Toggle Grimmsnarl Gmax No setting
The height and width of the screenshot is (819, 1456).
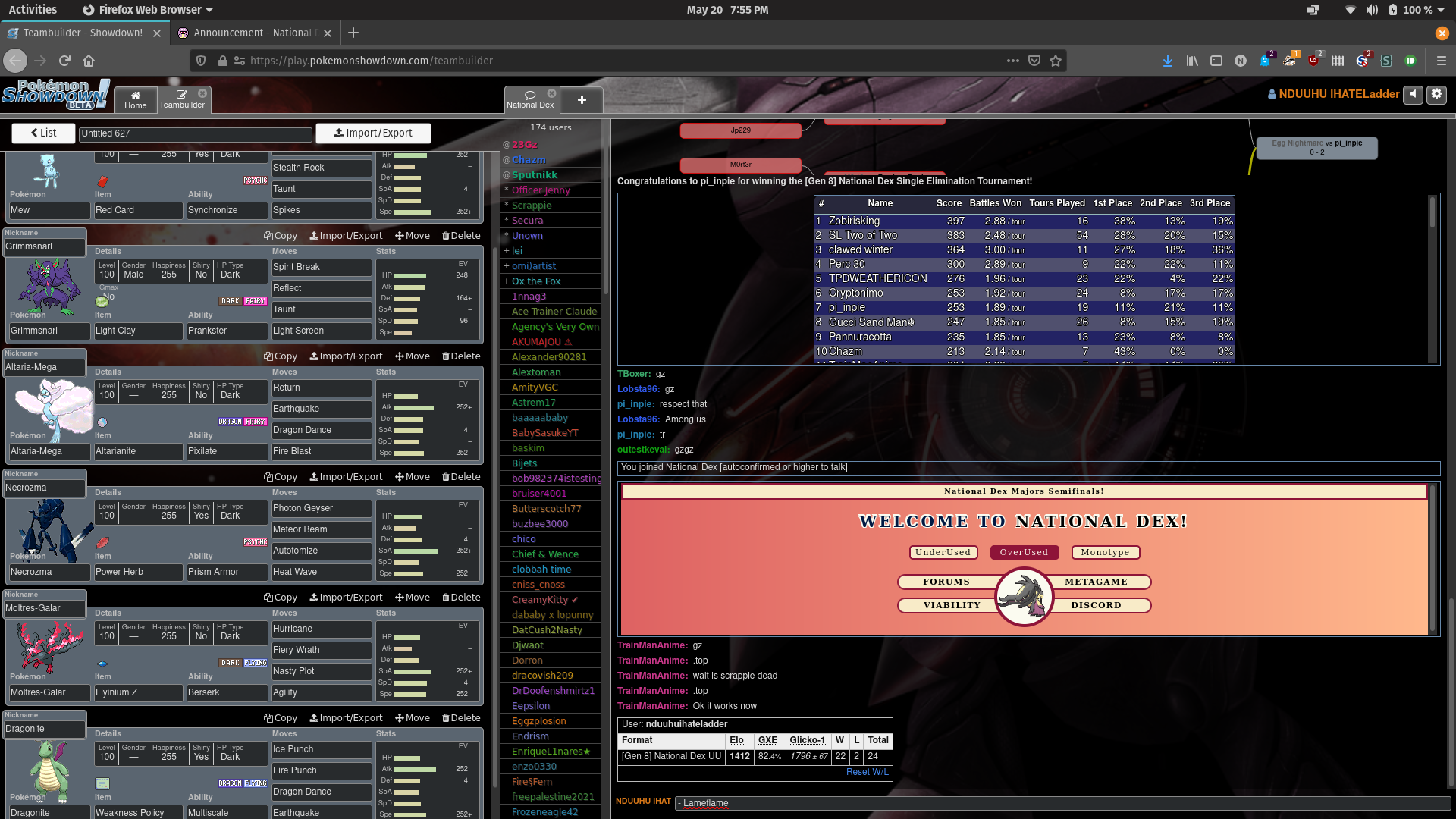click(108, 293)
